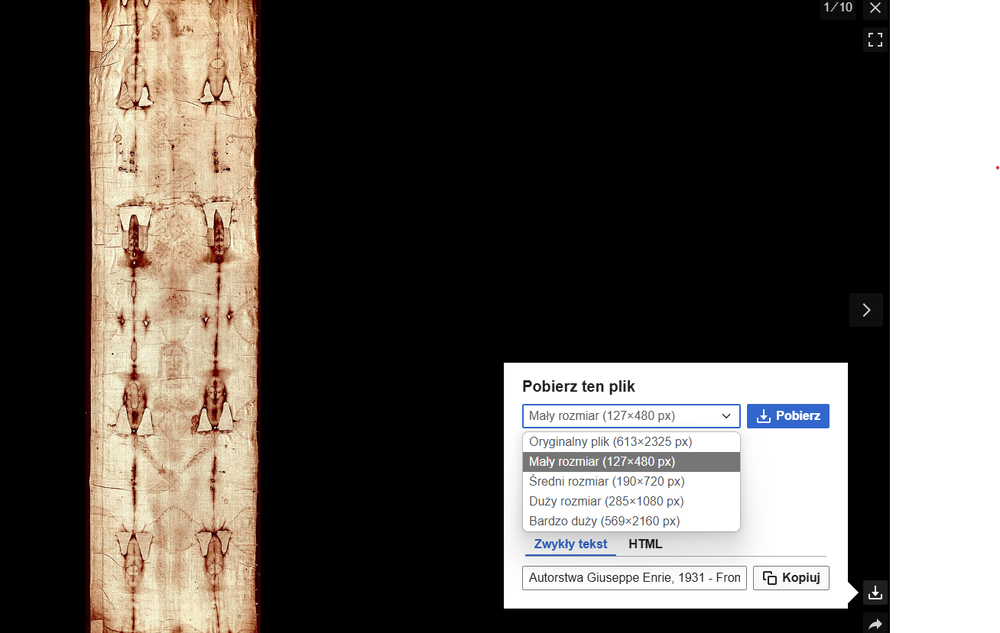Enter fullscreen mode using the corner-brackets icon
This screenshot has width=1000, height=633.
coord(875,40)
